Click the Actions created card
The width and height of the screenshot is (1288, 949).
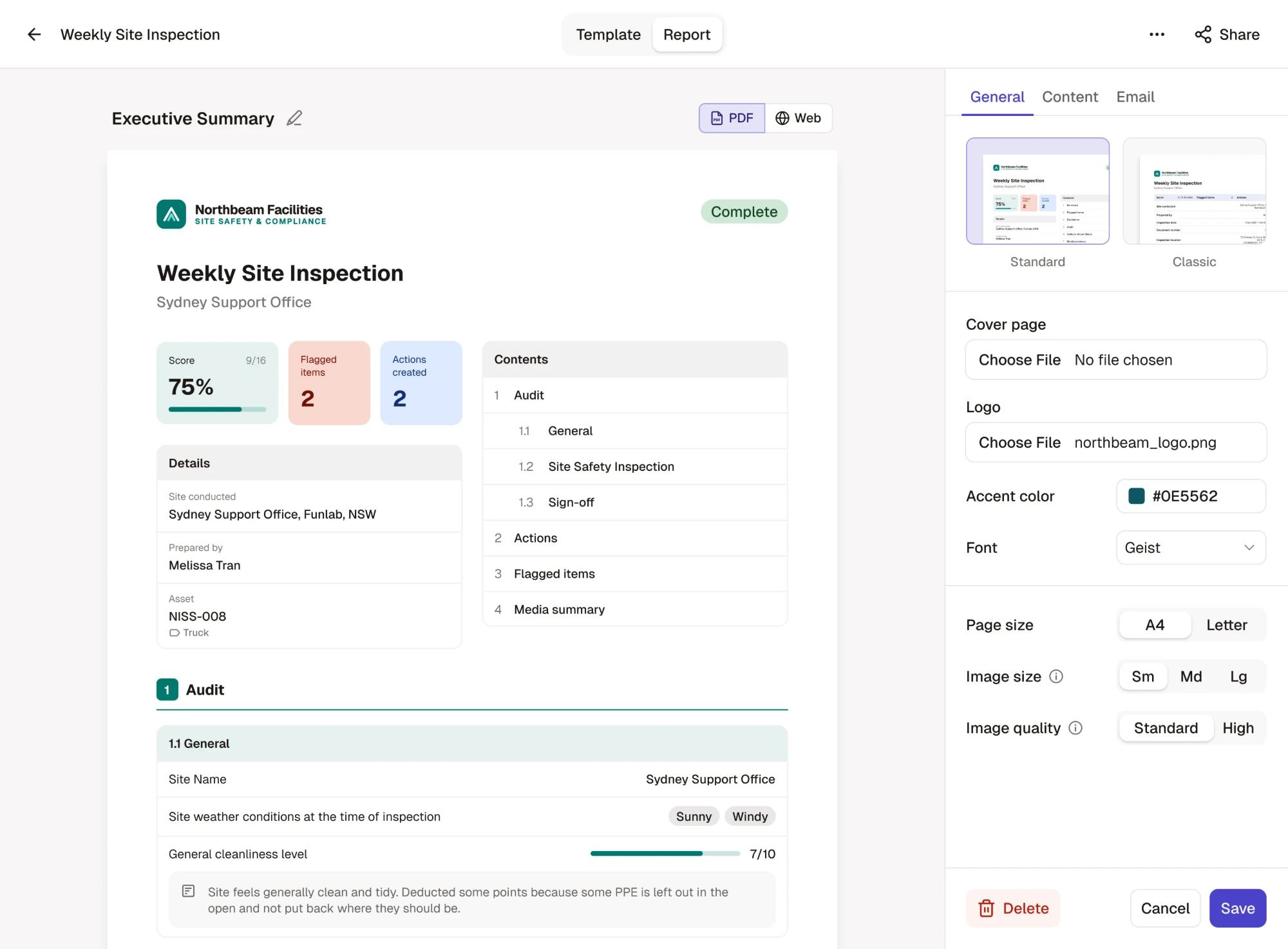[421, 383]
